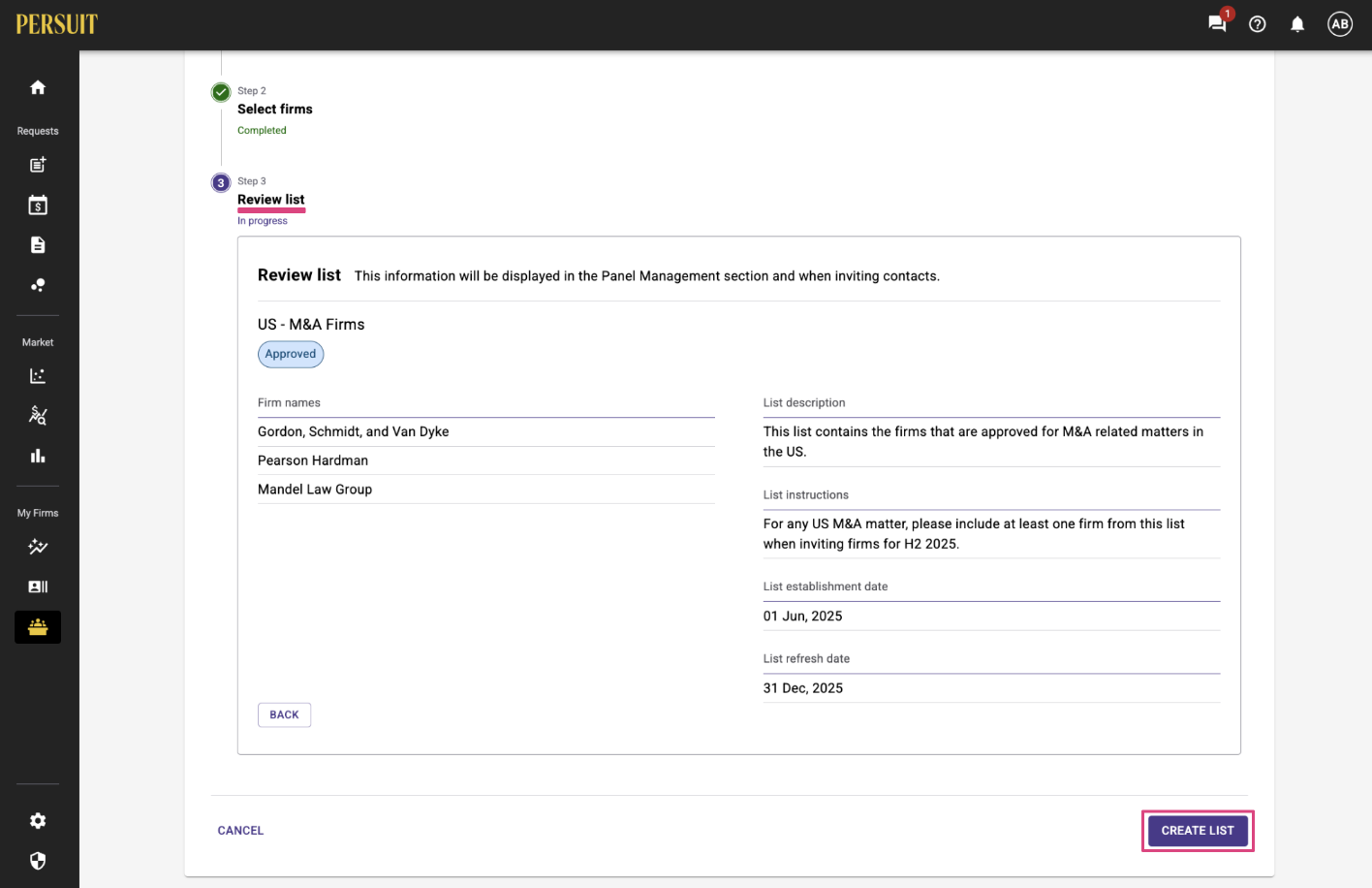
Task: Click the new request icon
Action: click(38, 165)
